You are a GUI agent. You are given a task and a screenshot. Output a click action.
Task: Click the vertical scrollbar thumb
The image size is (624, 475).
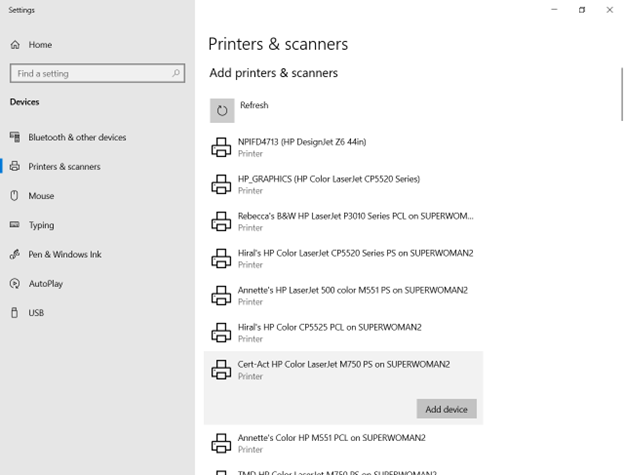coord(622,94)
